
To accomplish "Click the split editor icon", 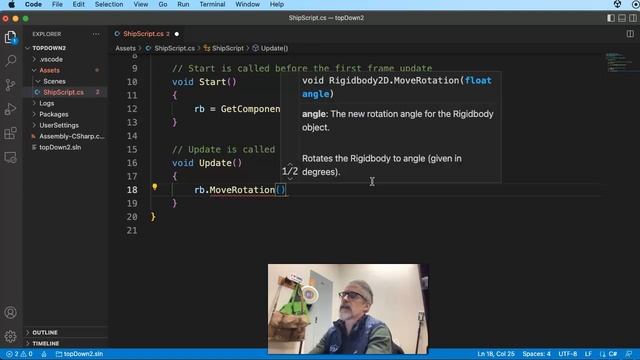I will 630,34.
